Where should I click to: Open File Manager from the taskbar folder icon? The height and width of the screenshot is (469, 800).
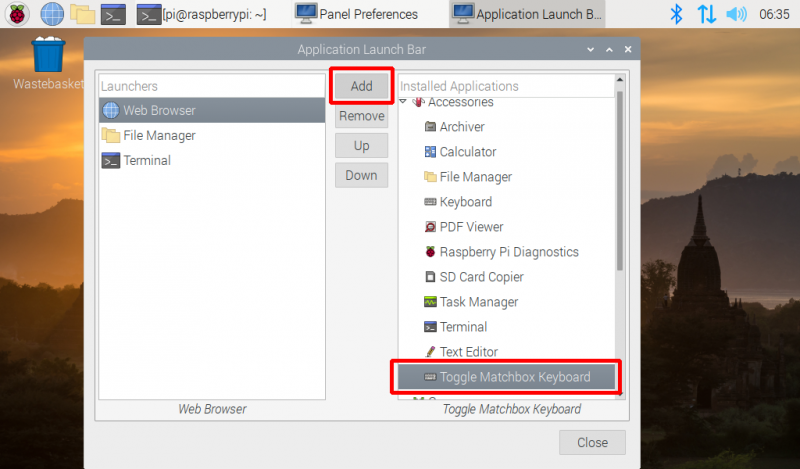(82, 14)
